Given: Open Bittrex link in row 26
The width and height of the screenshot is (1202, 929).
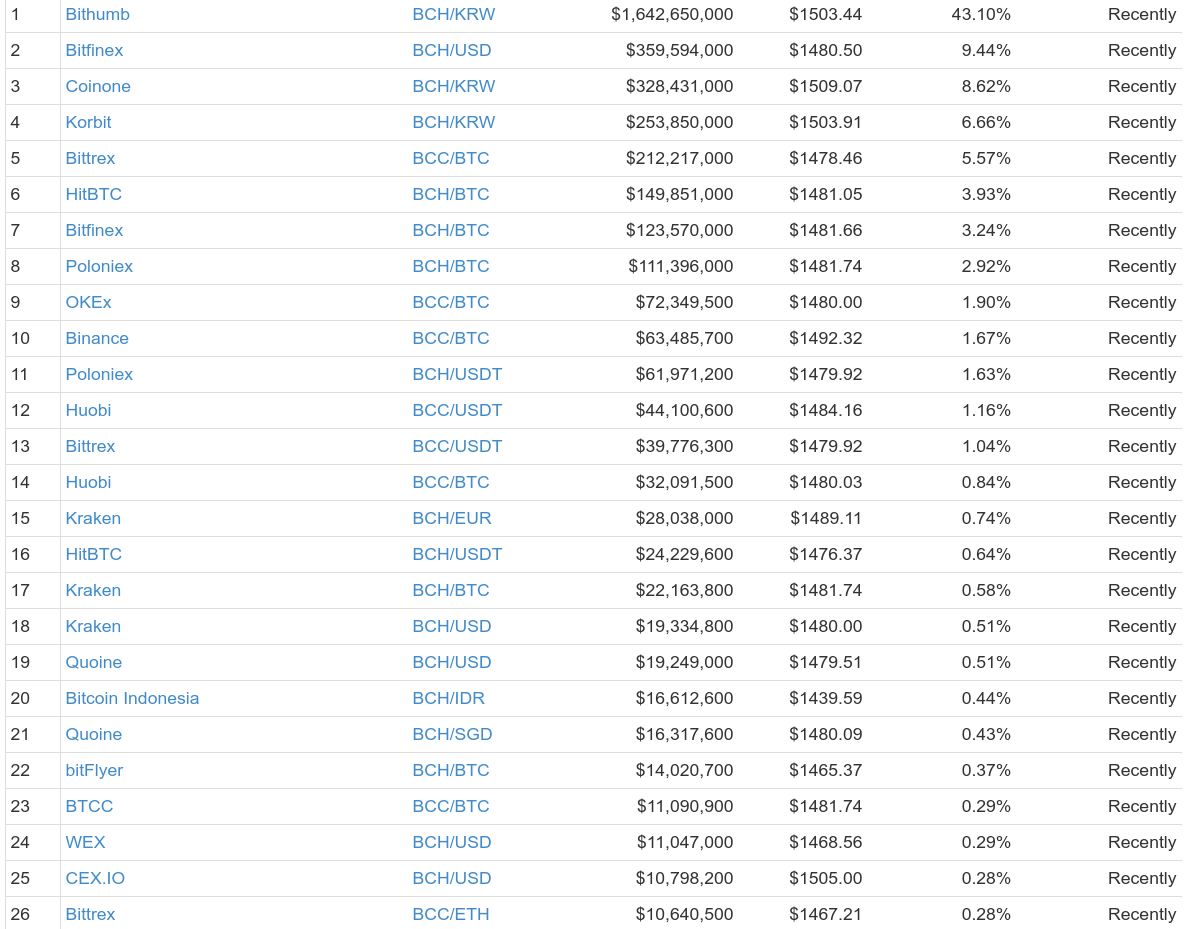Looking at the screenshot, I should click(90, 914).
